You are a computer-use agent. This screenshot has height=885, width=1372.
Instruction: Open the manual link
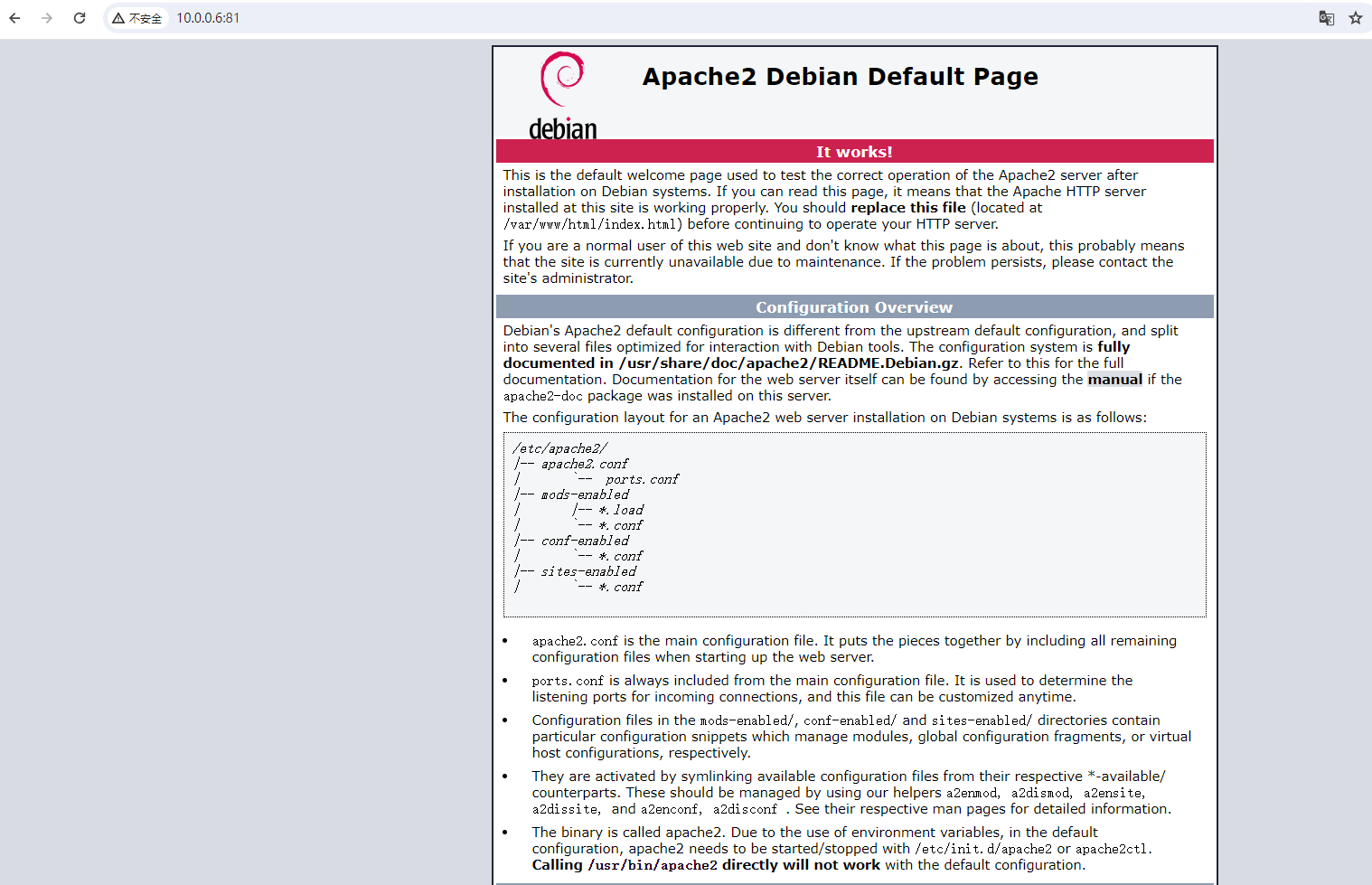1114,380
